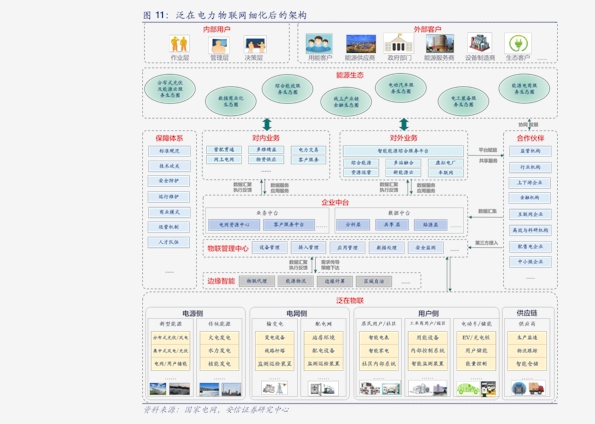Click the delivery truck supply chain image
Screen dimensions: 595x424
point(536,388)
